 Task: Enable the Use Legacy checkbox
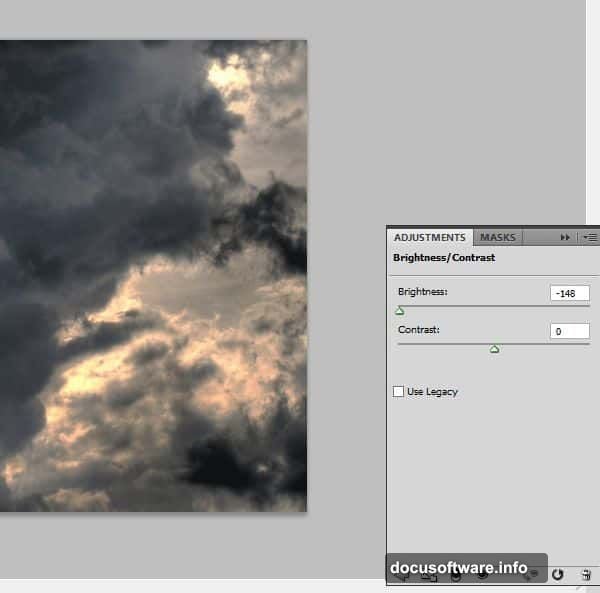(399, 392)
